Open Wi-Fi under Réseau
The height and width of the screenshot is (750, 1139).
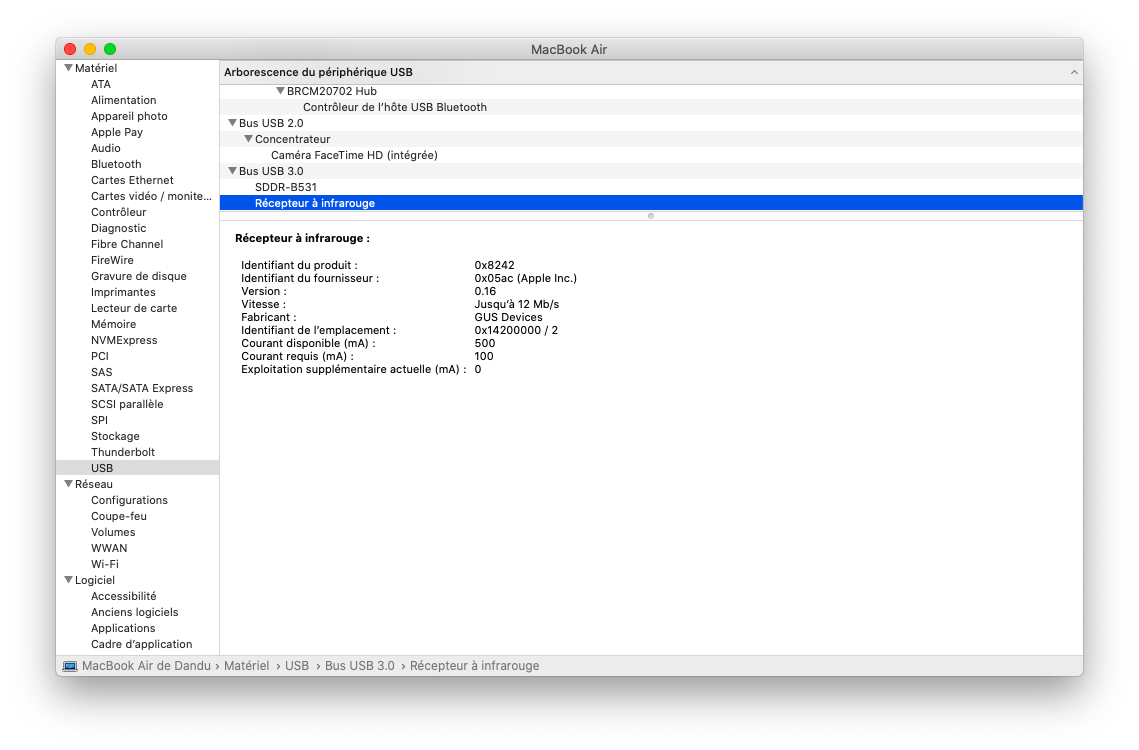pos(105,563)
